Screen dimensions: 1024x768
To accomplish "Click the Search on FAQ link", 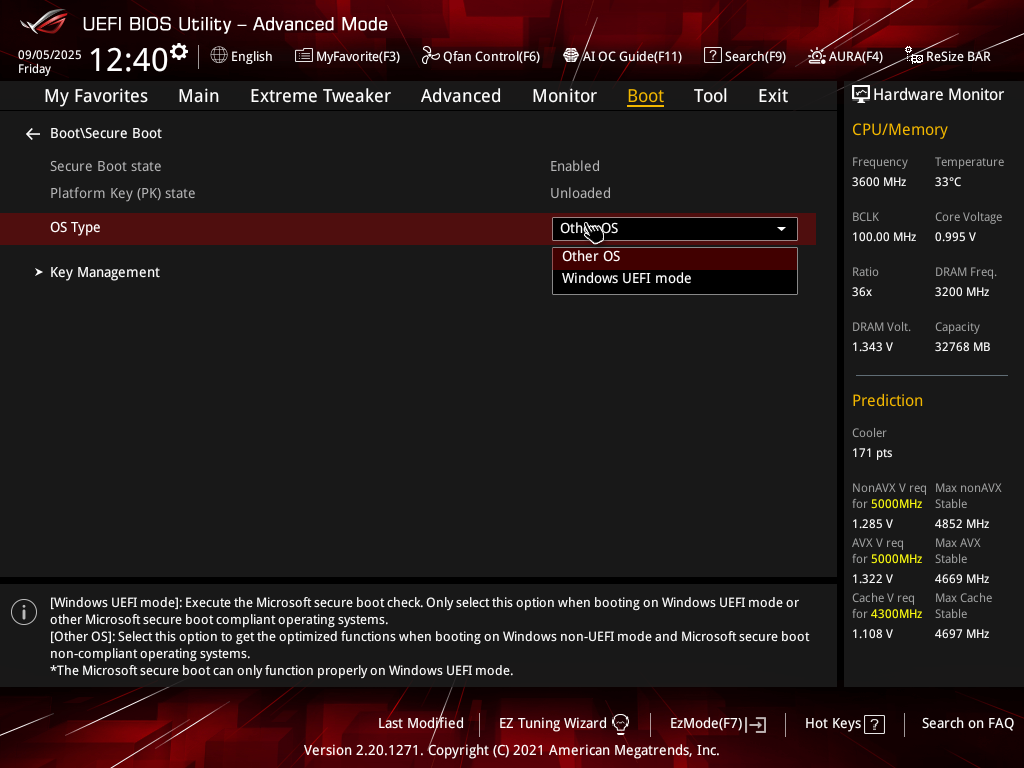I will coord(967,724).
